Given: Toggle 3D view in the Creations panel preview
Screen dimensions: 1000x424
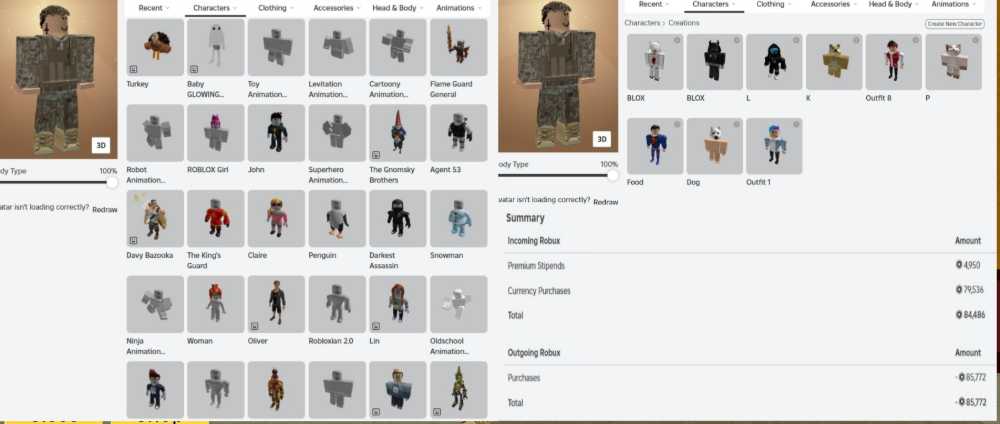Looking at the screenshot, I should click(x=601, y=139).
